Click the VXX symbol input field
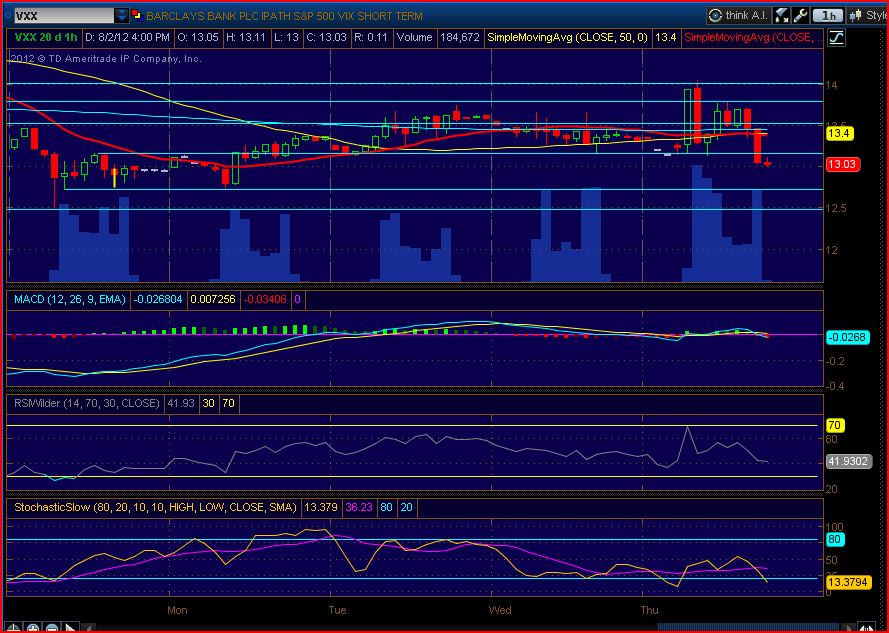The width and height of the screenshot is (889, 633). click(x=63, y=16)
